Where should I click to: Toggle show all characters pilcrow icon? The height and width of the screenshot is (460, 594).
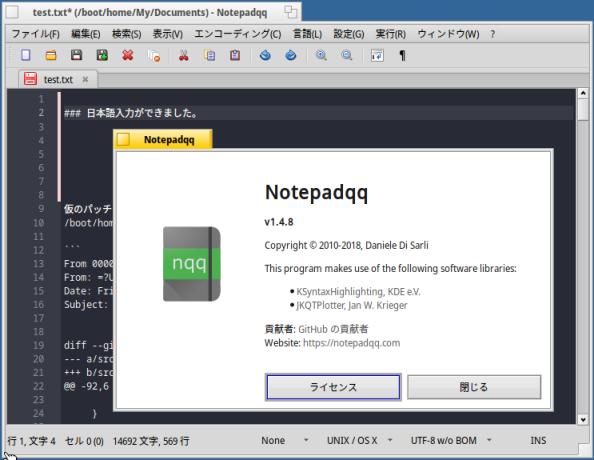coord(402,55)
